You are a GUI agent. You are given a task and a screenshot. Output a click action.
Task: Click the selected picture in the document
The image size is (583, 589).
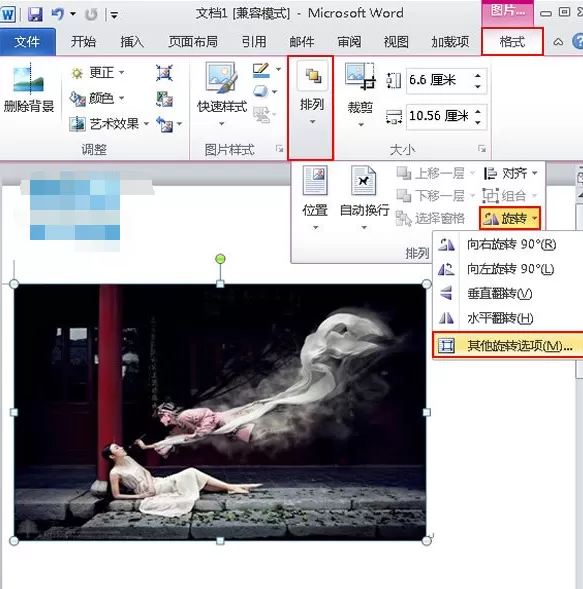point(220,412)
